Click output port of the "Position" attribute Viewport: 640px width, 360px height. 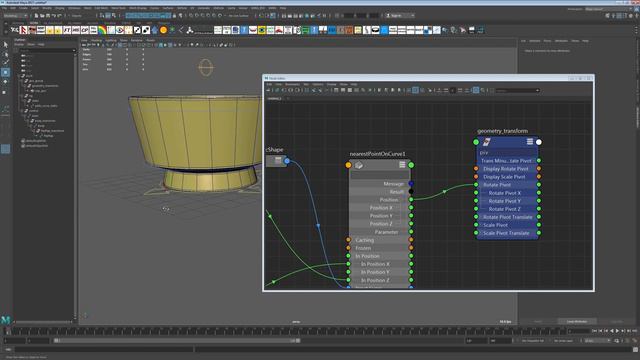click(411, 200)
